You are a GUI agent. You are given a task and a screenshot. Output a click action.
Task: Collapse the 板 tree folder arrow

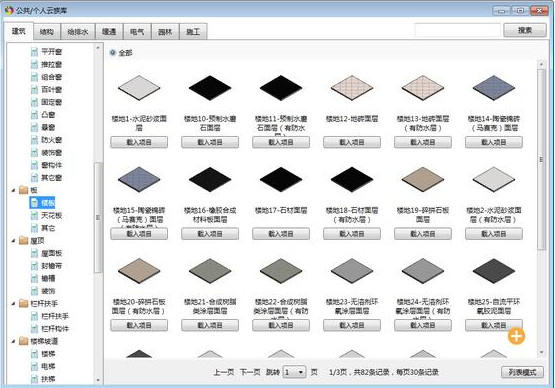click(x=13, y=190)
